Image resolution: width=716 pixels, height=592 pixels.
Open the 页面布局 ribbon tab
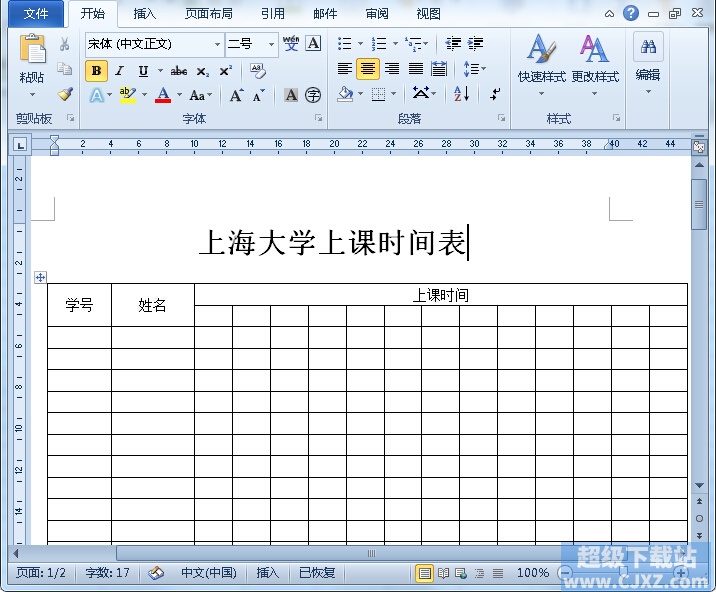[208, 14]
